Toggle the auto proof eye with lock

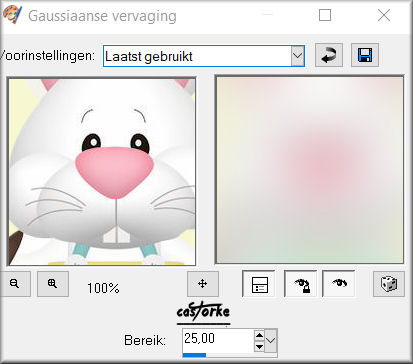coord(301,284)
